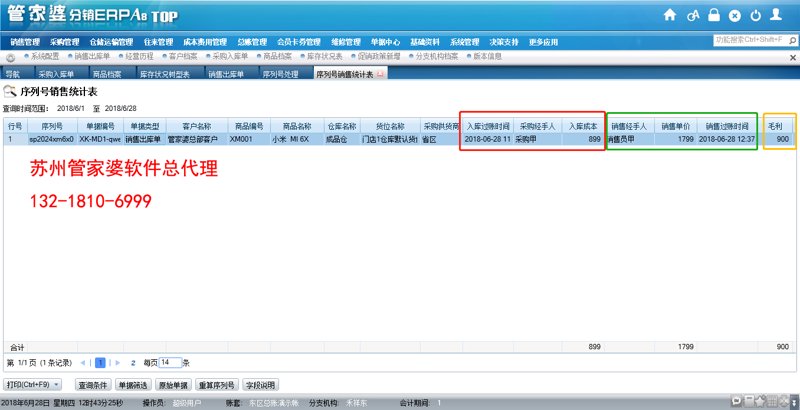The height and width of the screenshot is (410, 800).
Task: Click the 销售单价 column header
Action: 676,126
